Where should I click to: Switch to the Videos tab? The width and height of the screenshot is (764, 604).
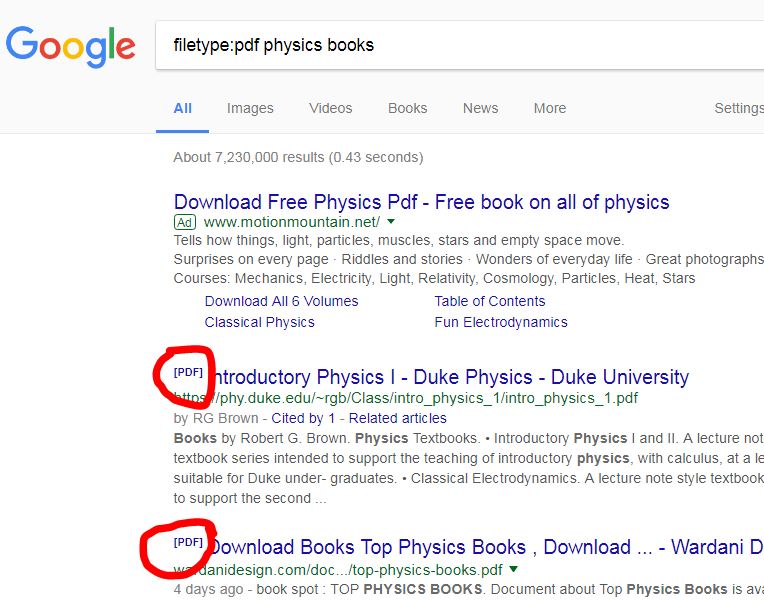tap(330, 108)
